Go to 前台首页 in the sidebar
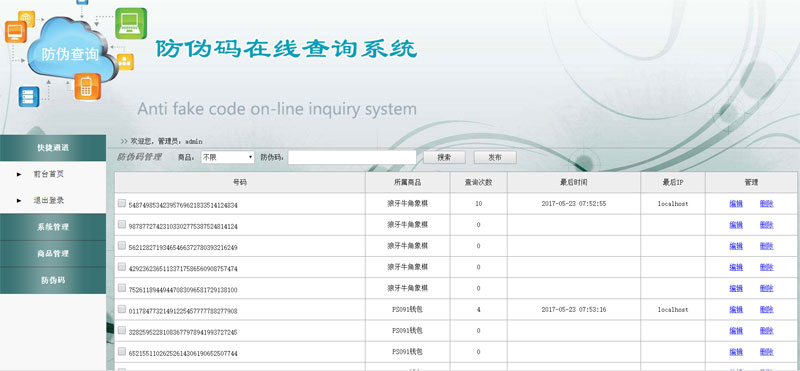 coord(49,174)
